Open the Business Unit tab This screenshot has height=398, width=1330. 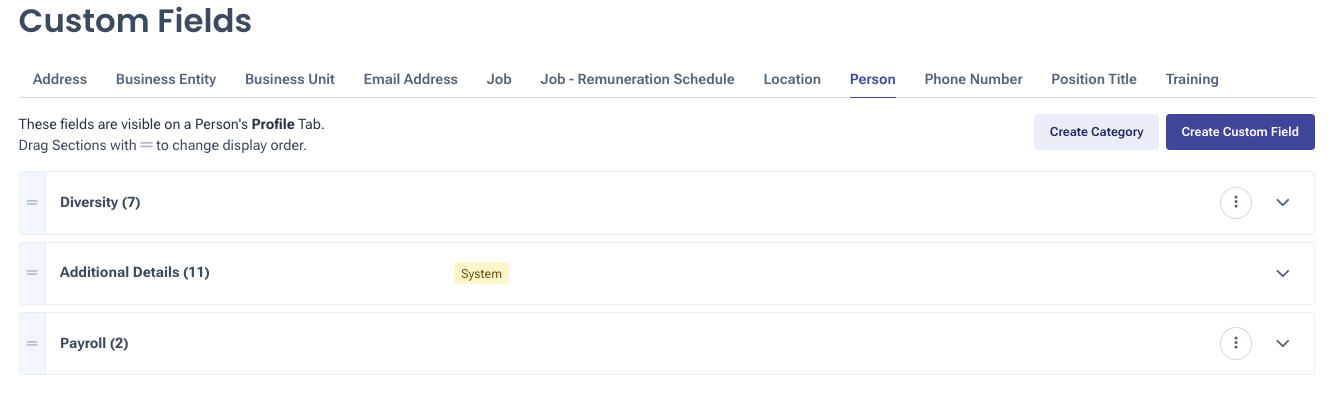(x=290, y=79)
